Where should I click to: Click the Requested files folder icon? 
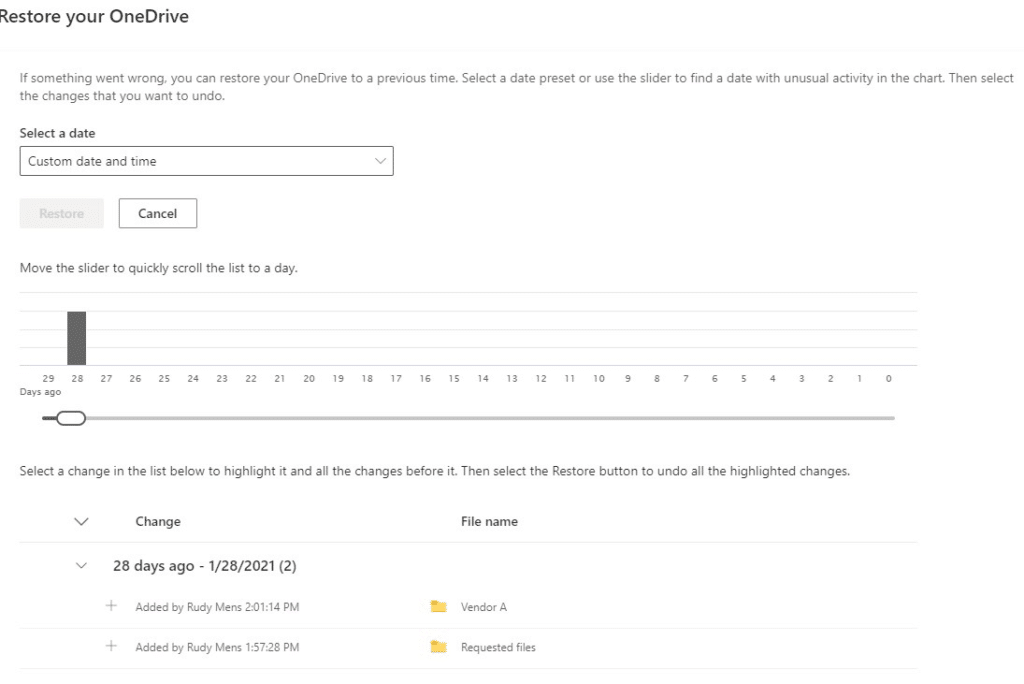[438, 647]
